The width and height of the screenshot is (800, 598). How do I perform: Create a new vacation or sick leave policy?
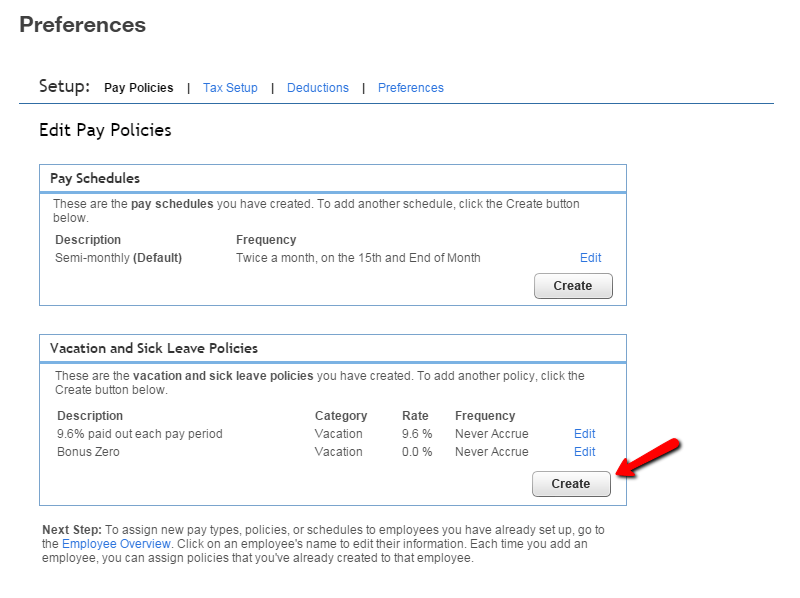point(571,484)
